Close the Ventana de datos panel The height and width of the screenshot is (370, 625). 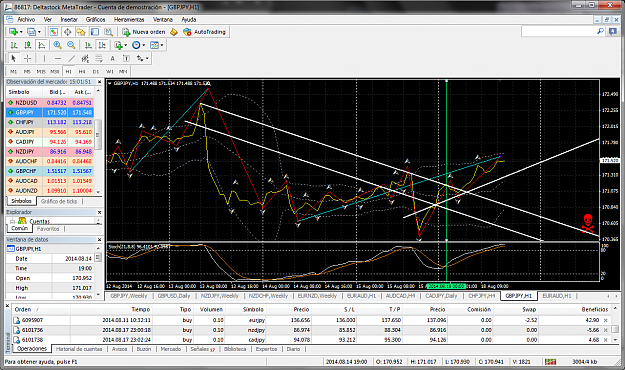tap(99, 240)
